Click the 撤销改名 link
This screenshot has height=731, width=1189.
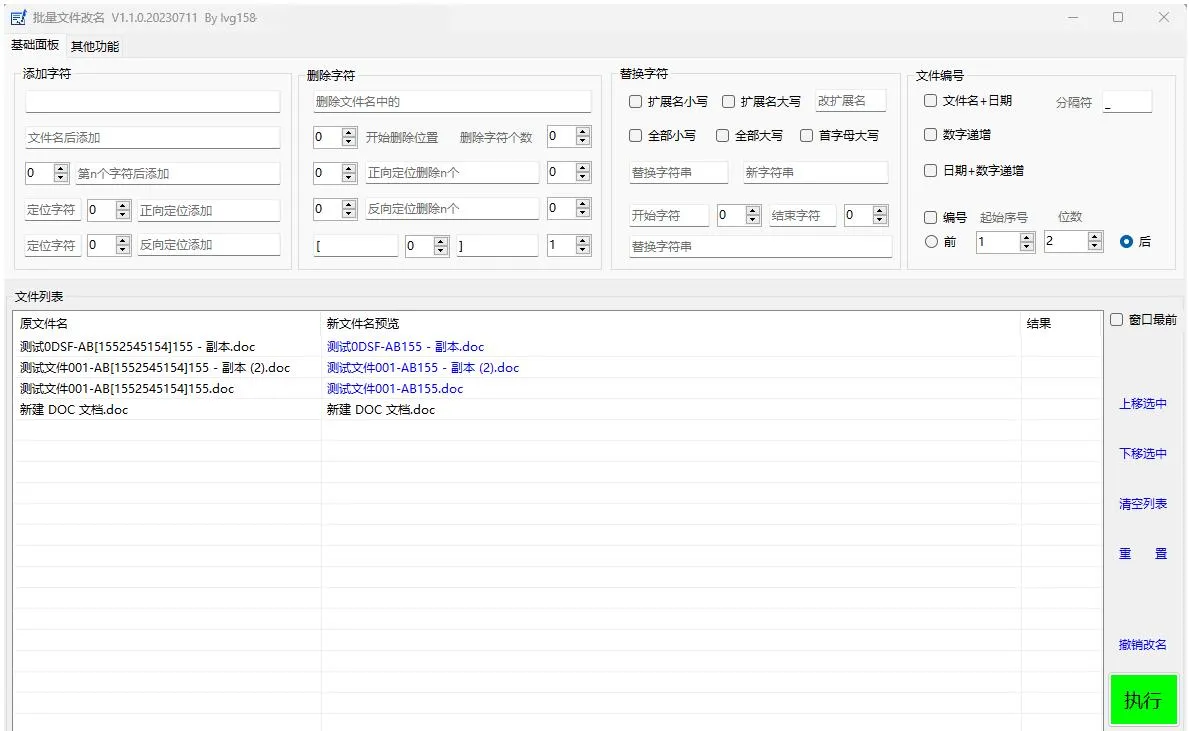point(1142,644)
